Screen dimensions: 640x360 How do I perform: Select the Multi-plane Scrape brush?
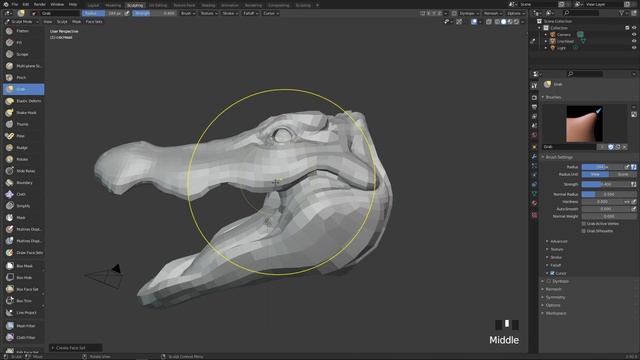coord(23,66)
